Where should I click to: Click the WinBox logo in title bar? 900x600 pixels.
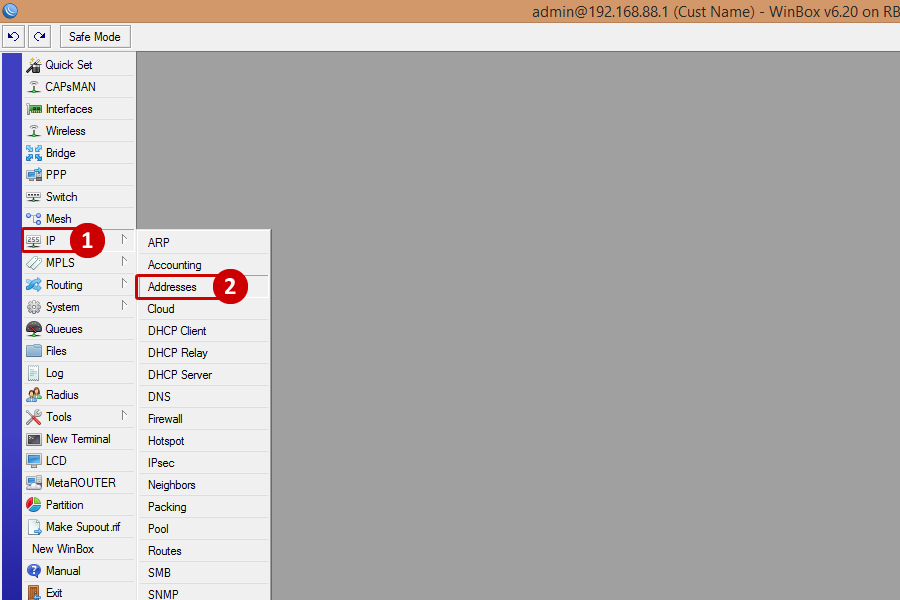tap(10, 10)
